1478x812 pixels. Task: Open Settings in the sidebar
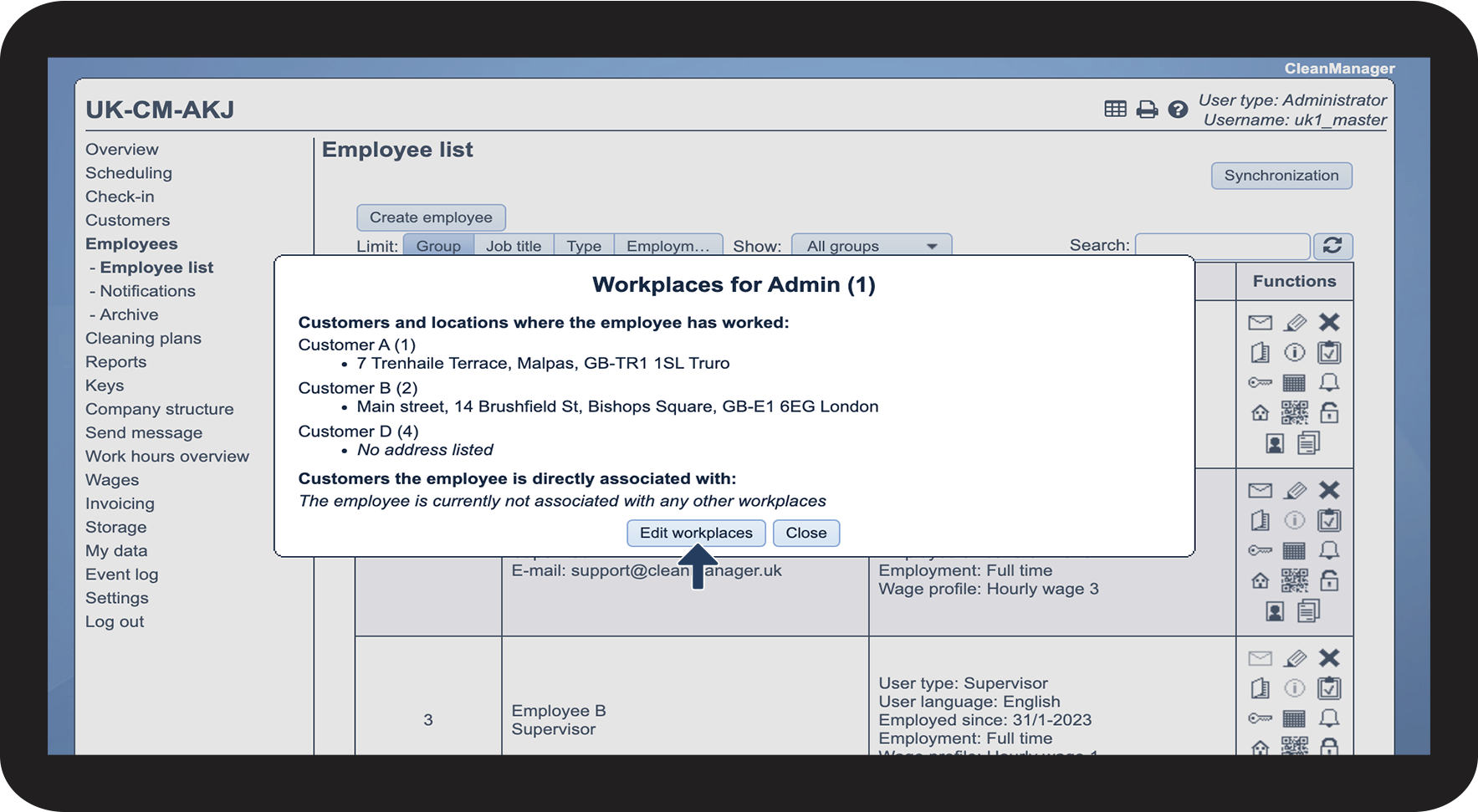[117, 598]
